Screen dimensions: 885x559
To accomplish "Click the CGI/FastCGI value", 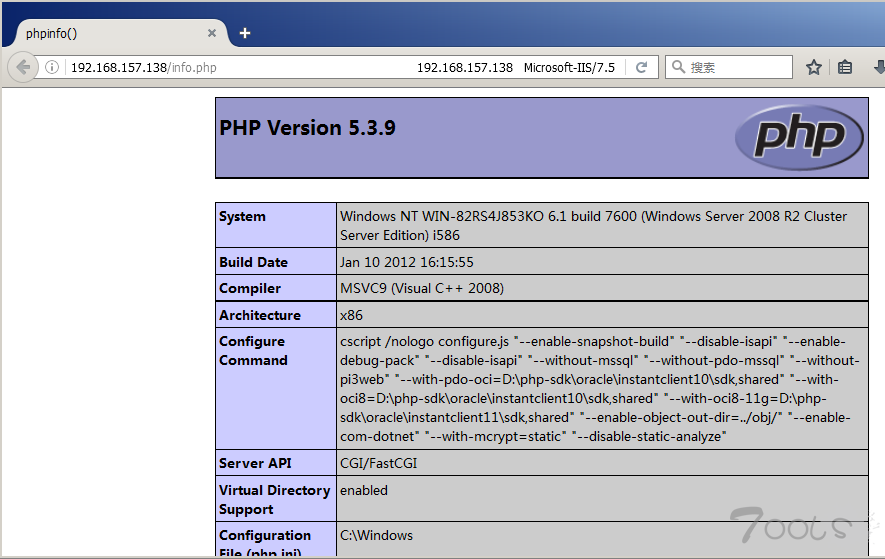I will pyautogui.click(x=378, y=463).
